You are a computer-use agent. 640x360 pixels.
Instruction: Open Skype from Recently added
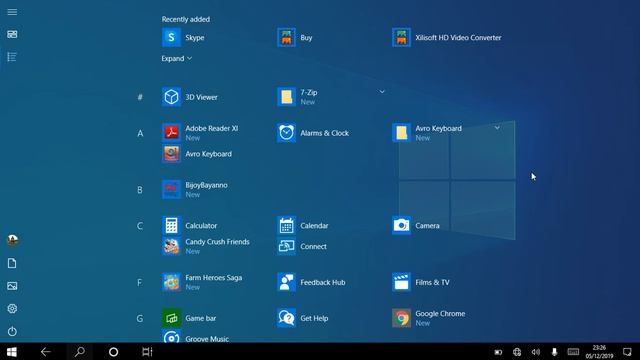183,38
